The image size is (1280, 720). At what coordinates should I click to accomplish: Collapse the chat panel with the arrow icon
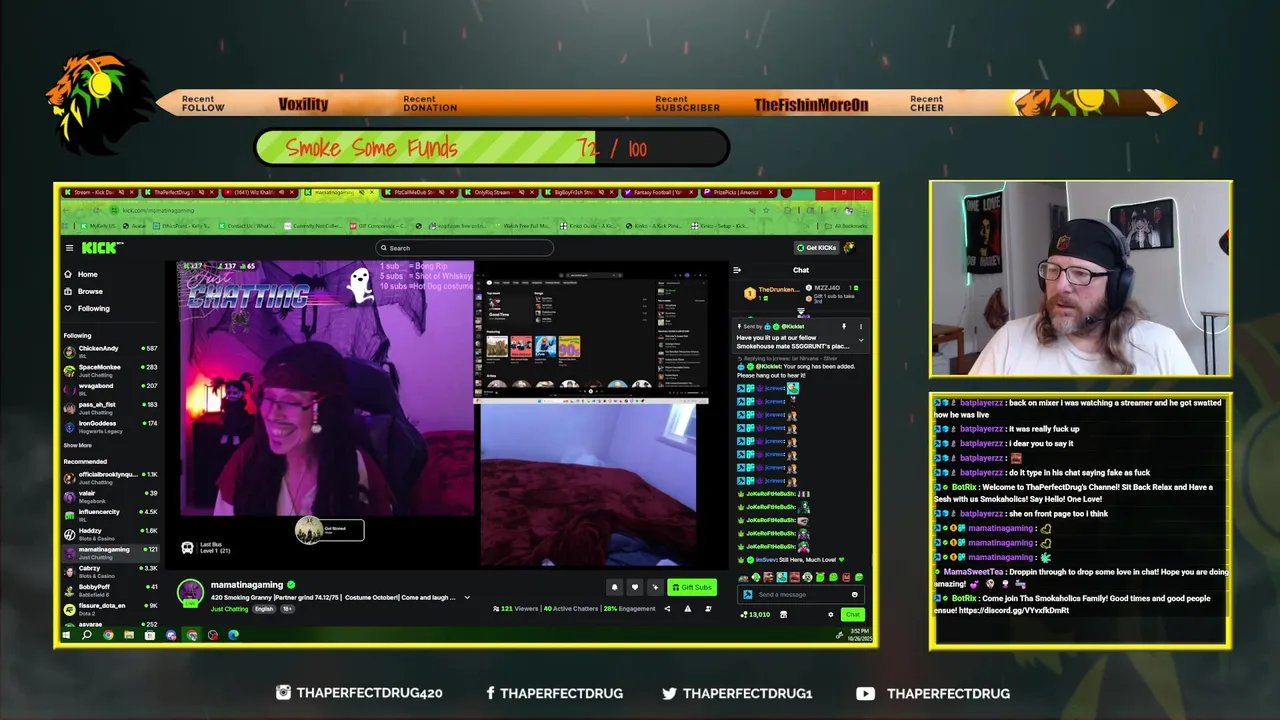737,270
